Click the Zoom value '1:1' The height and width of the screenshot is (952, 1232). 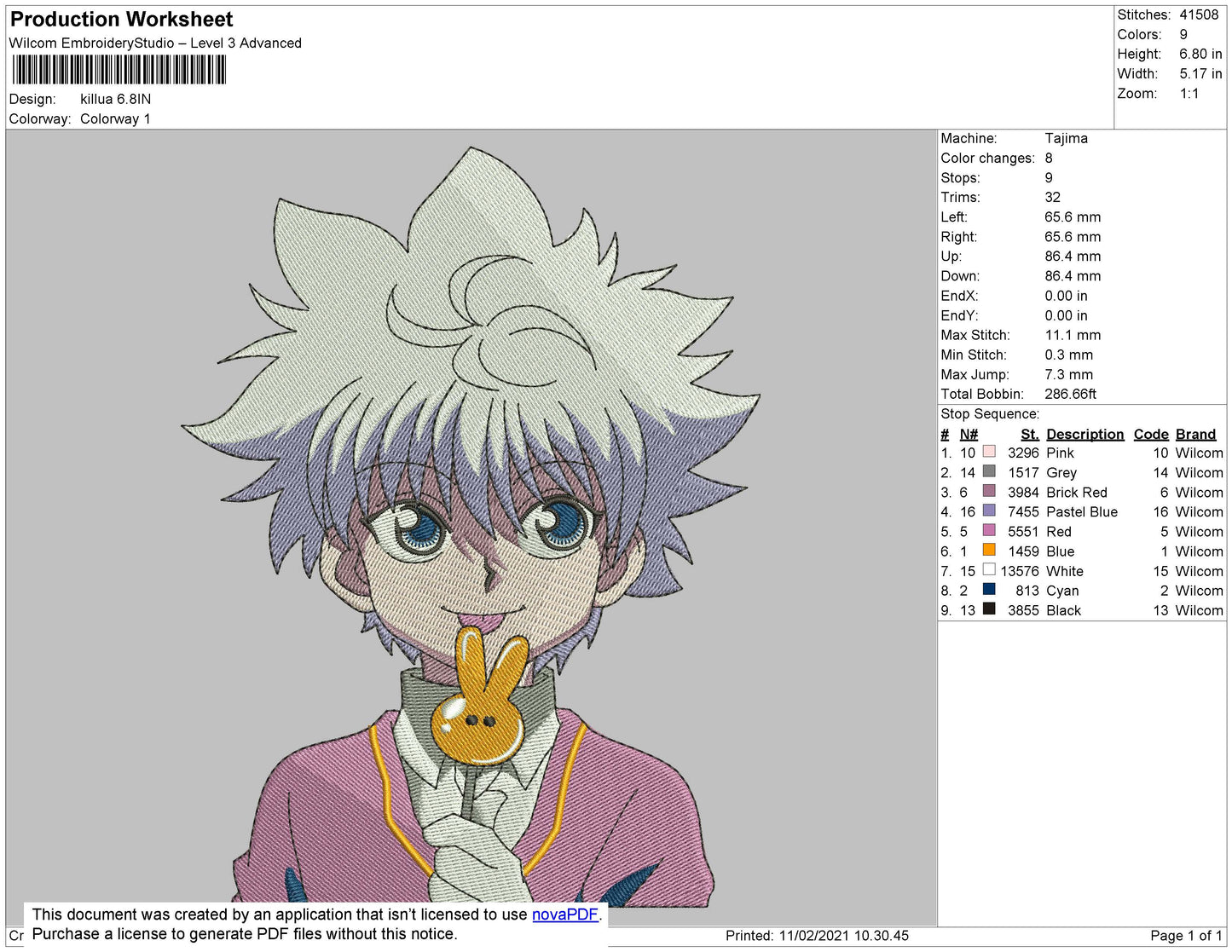(x=1189, y=94)
